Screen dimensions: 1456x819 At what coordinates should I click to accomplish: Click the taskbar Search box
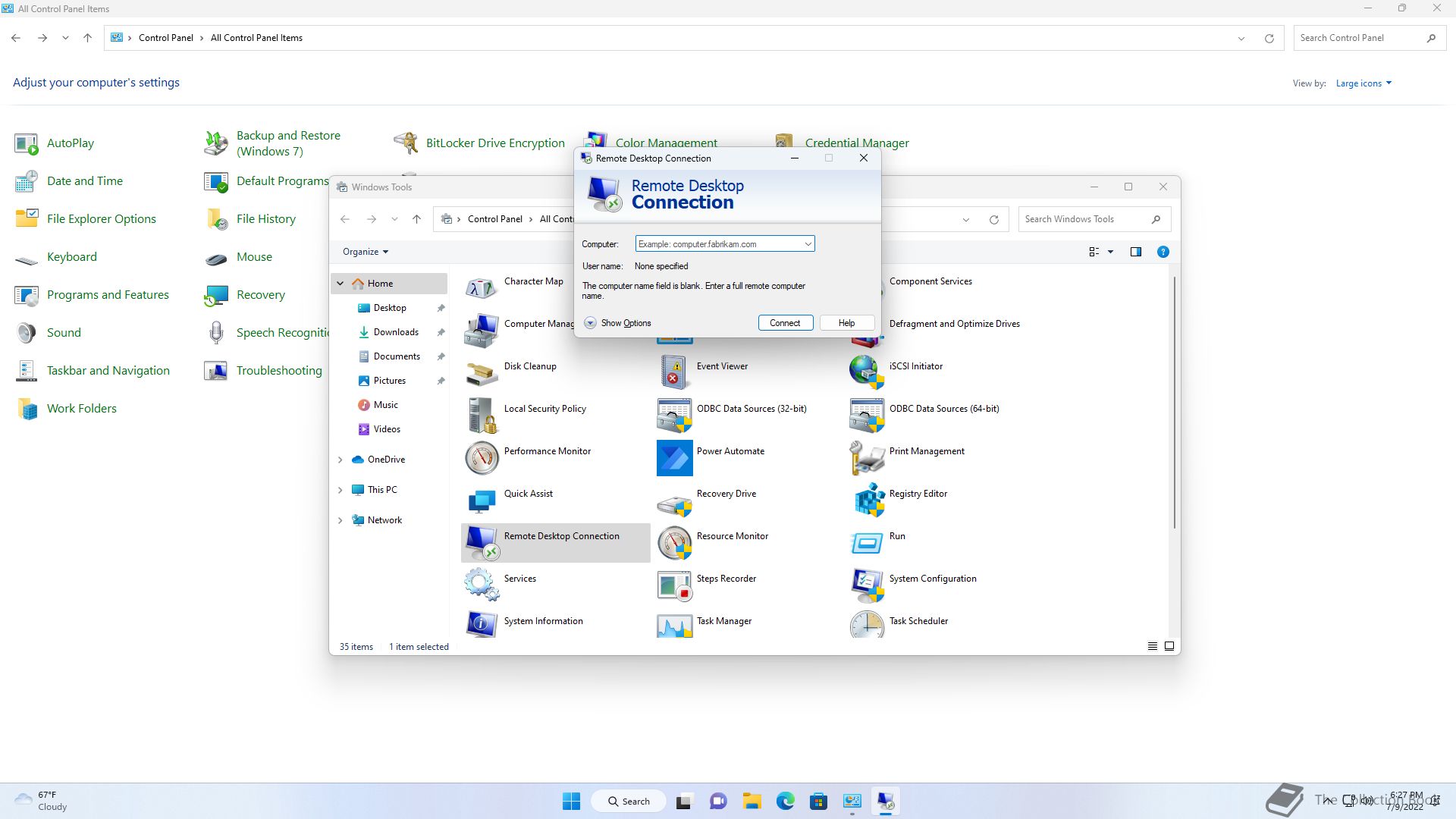(629, 801)
